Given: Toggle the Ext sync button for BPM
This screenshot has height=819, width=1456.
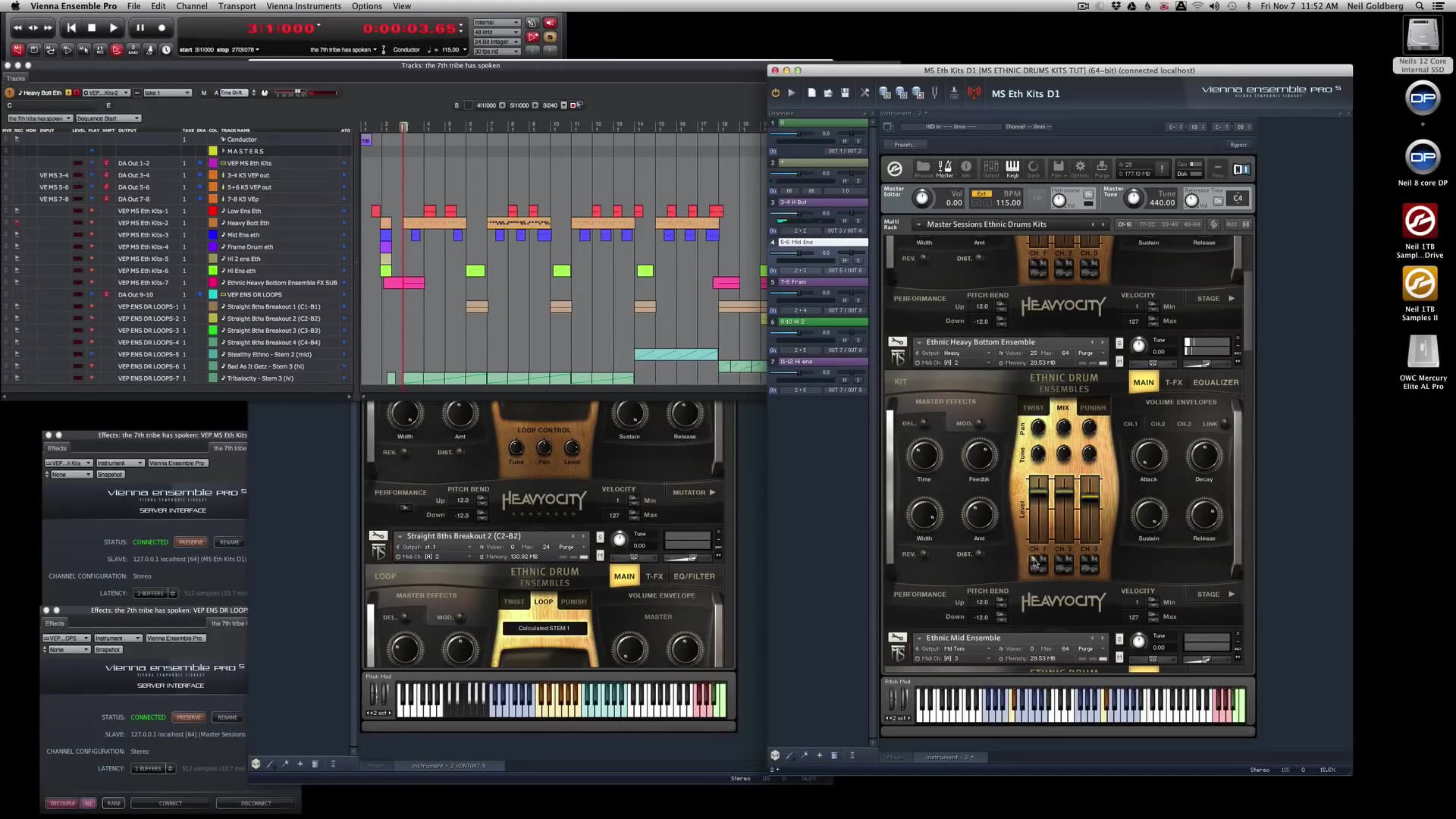Looking at the screenshot, I should click(981, 193).
